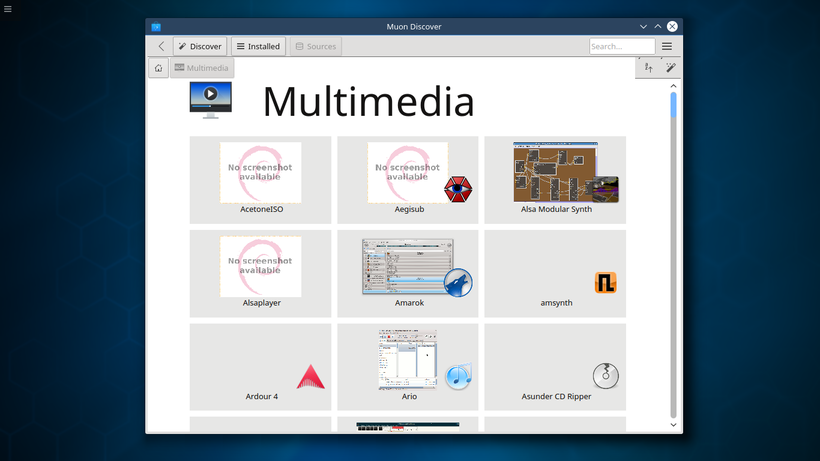The image size is (820, 461).
Task: Select the Ardour 4 label
Action: pyautogui.click(x=261, y=396)
